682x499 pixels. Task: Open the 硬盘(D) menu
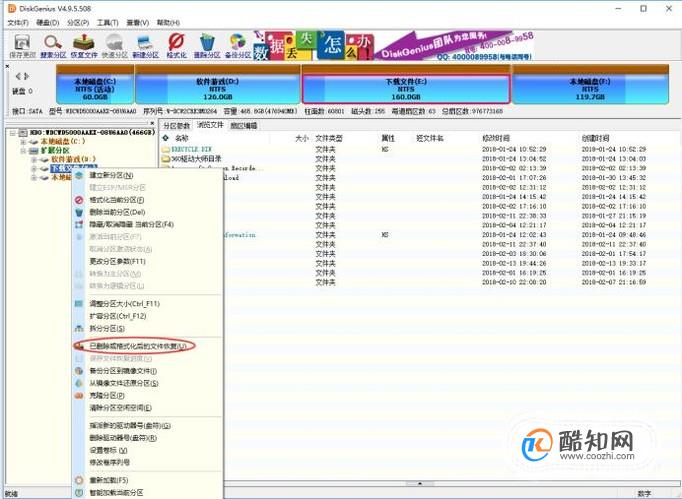48,22
